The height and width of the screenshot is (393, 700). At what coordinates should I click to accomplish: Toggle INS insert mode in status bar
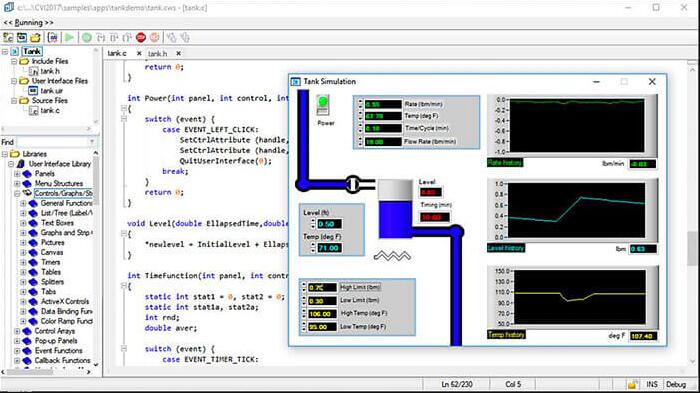pyautogui.click(x=652, y=384)
